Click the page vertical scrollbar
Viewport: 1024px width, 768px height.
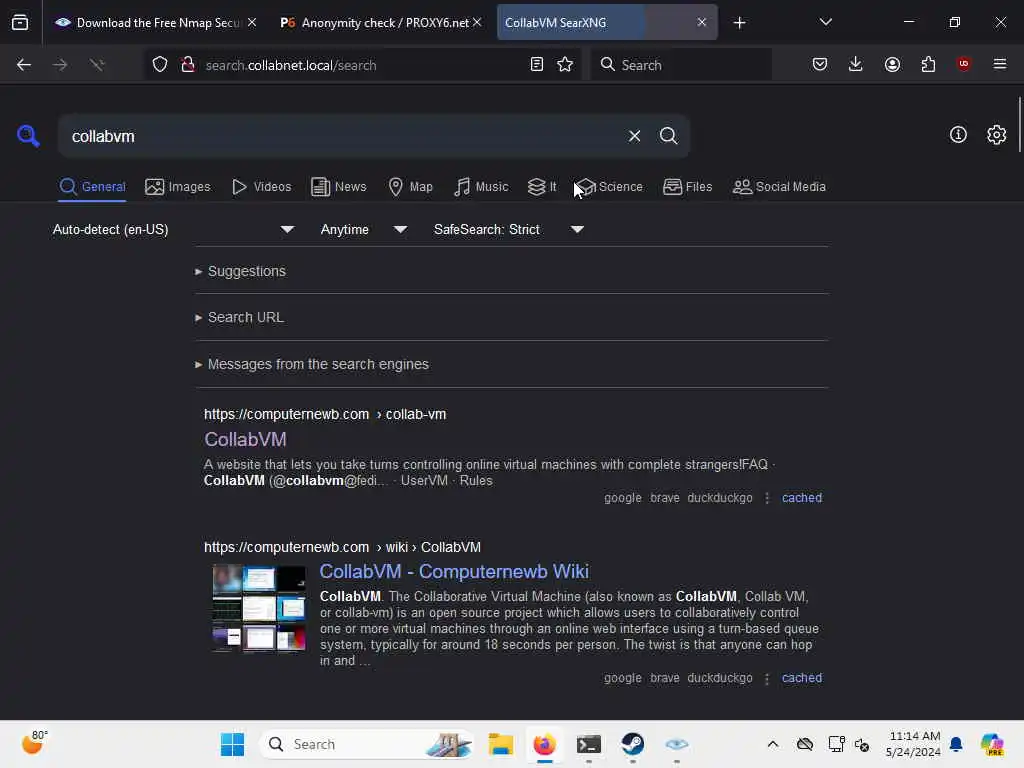point(1019,124)
